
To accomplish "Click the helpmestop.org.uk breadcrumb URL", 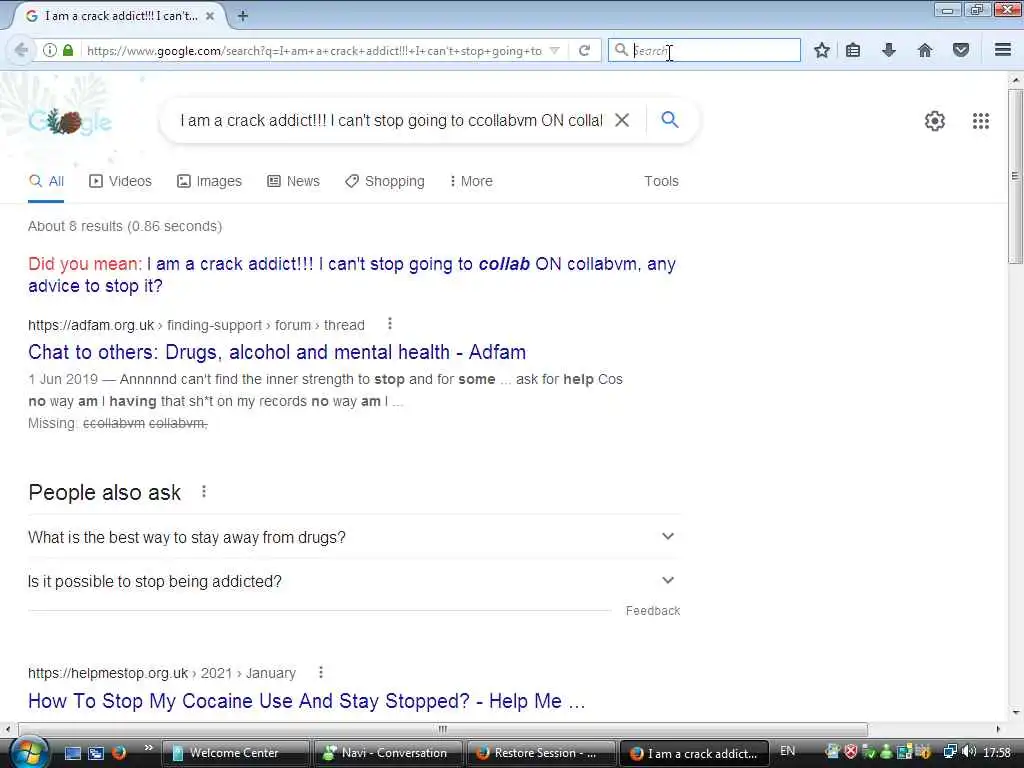I will tap(162, 673).
